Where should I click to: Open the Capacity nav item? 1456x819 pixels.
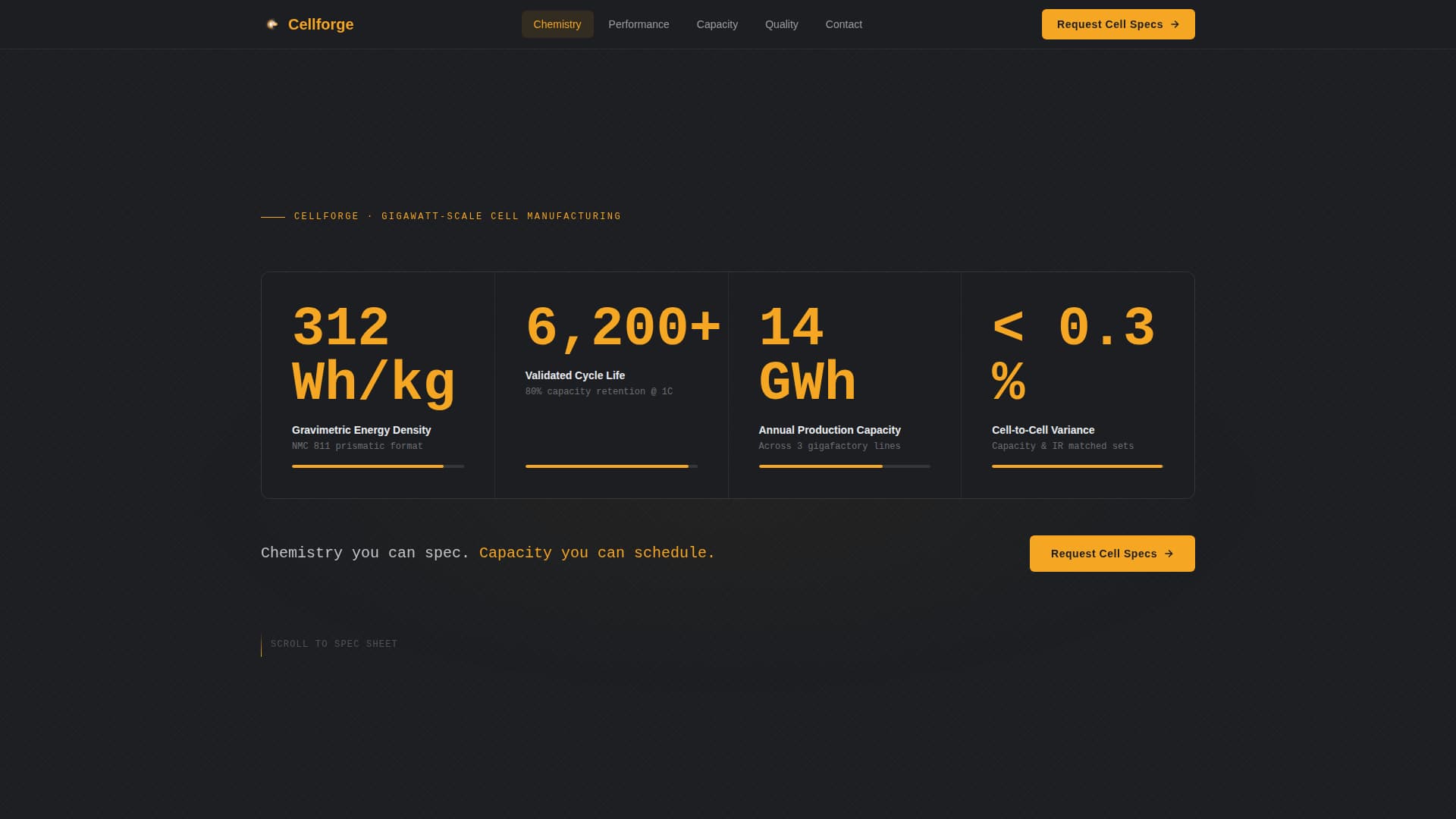pos(717,24)
